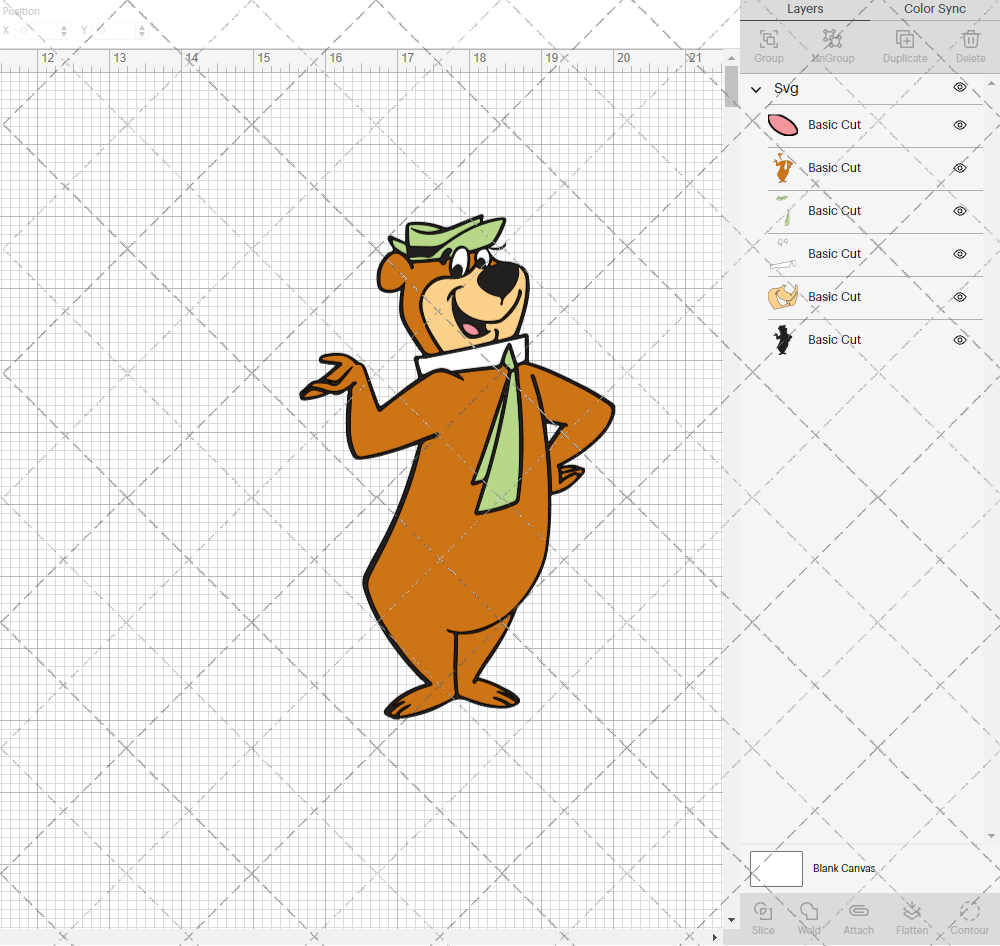Click the X position stepper arrows
Viewport: 1000px width, 946px height.
pos(64,30)
